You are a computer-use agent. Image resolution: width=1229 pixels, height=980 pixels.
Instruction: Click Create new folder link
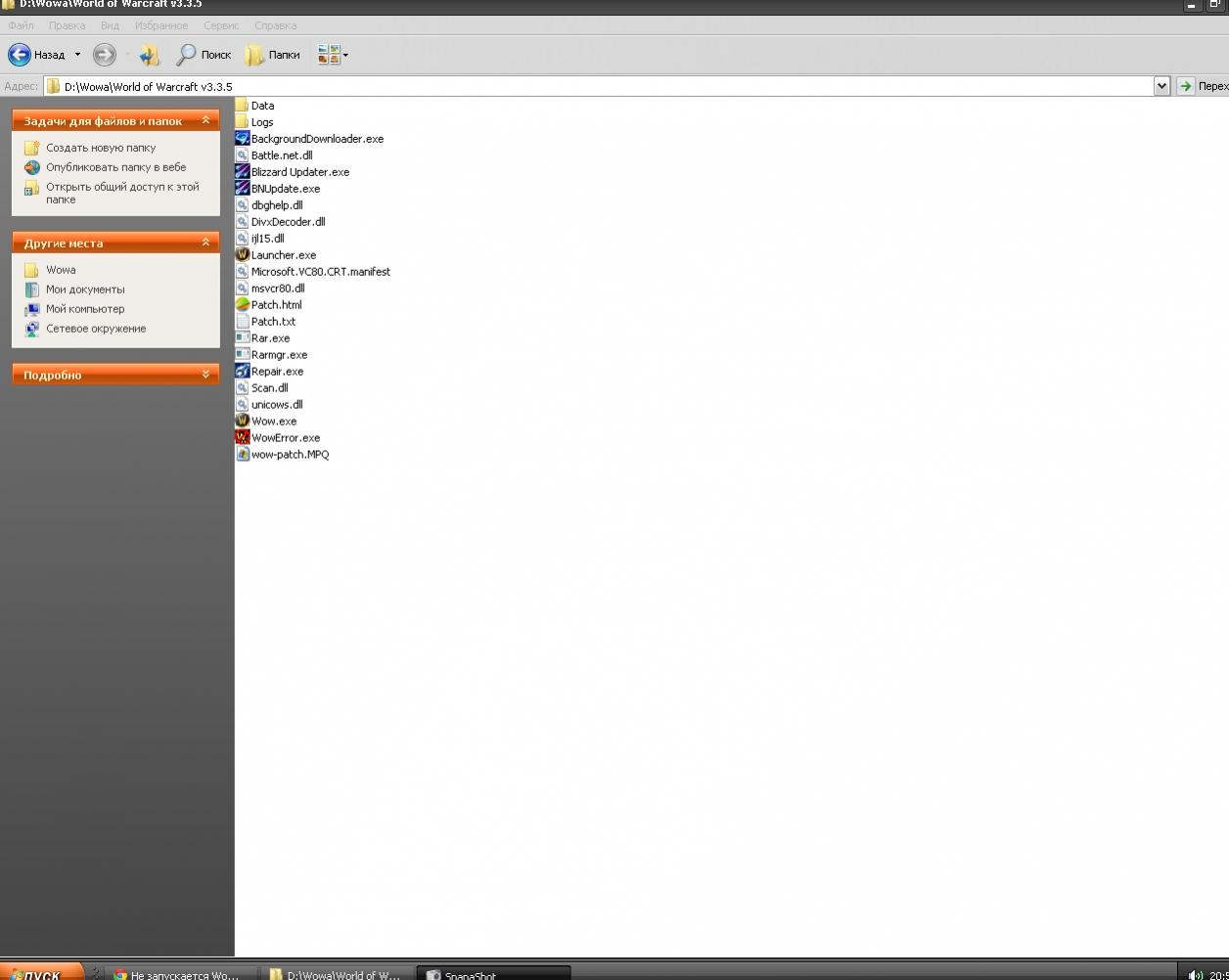[100, 148]
